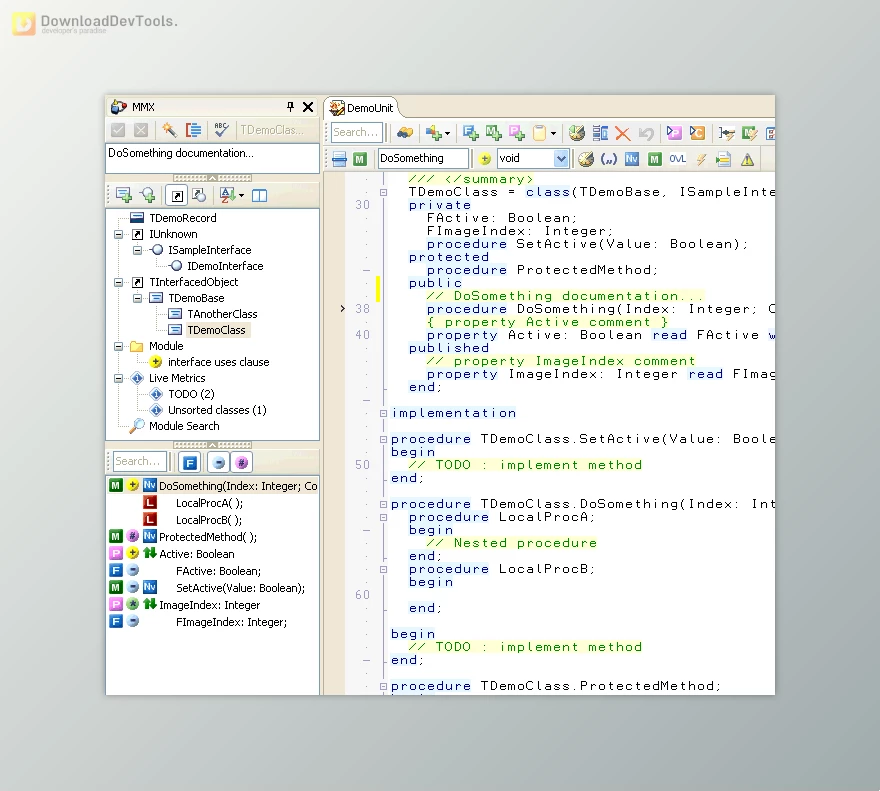Click the binoculars find icon
Viewport: 880px width, 791px height.
[405, 133]
